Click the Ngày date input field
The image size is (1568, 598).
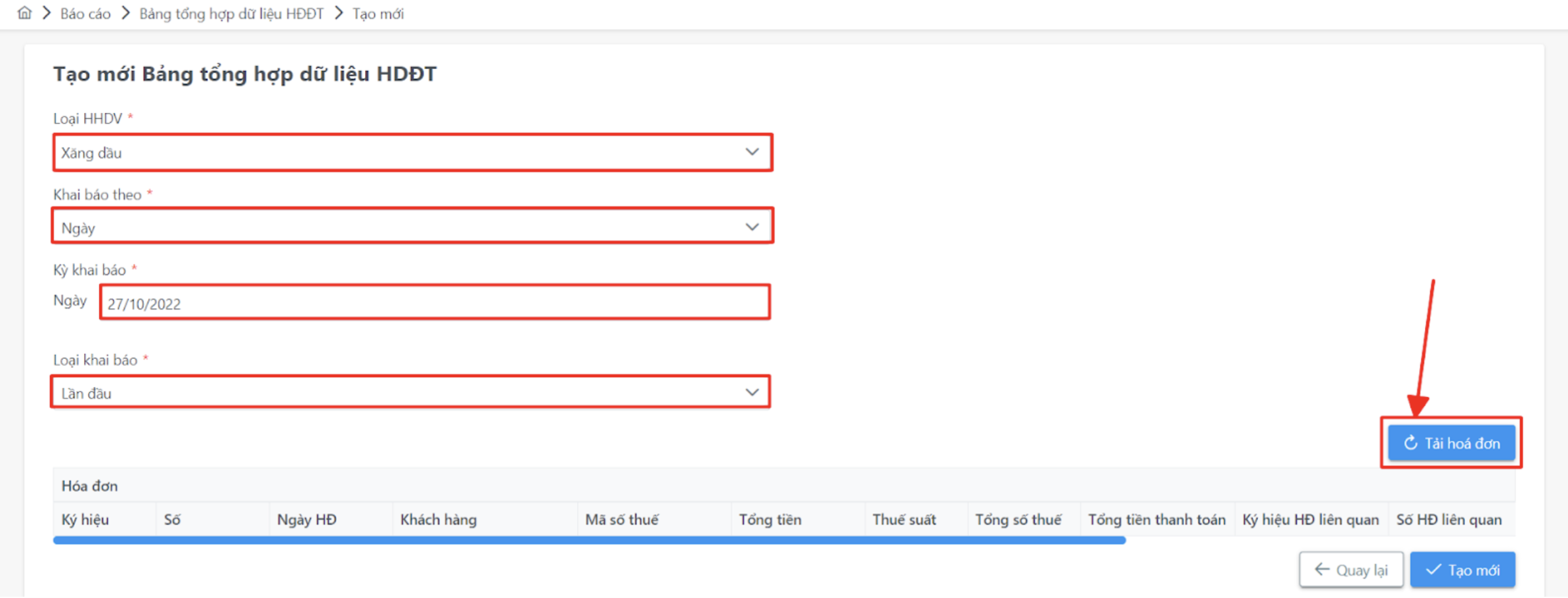[x=435, y=303]
